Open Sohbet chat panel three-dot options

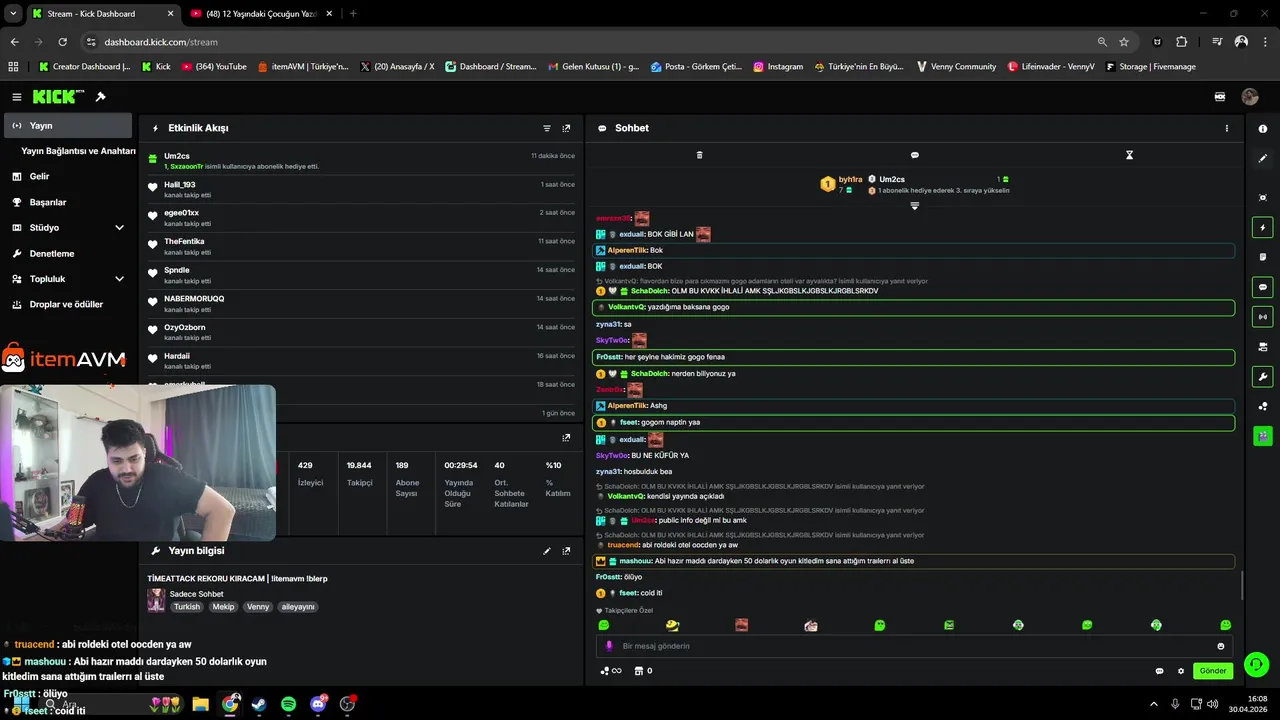pos(1227,128)
